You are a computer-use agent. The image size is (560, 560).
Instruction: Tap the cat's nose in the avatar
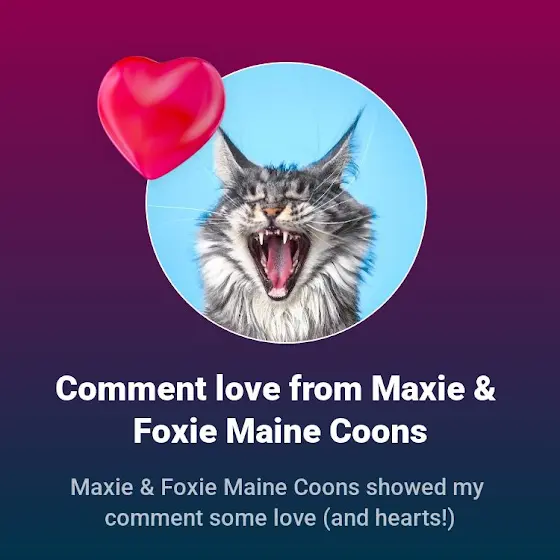[x=272, y=212]
